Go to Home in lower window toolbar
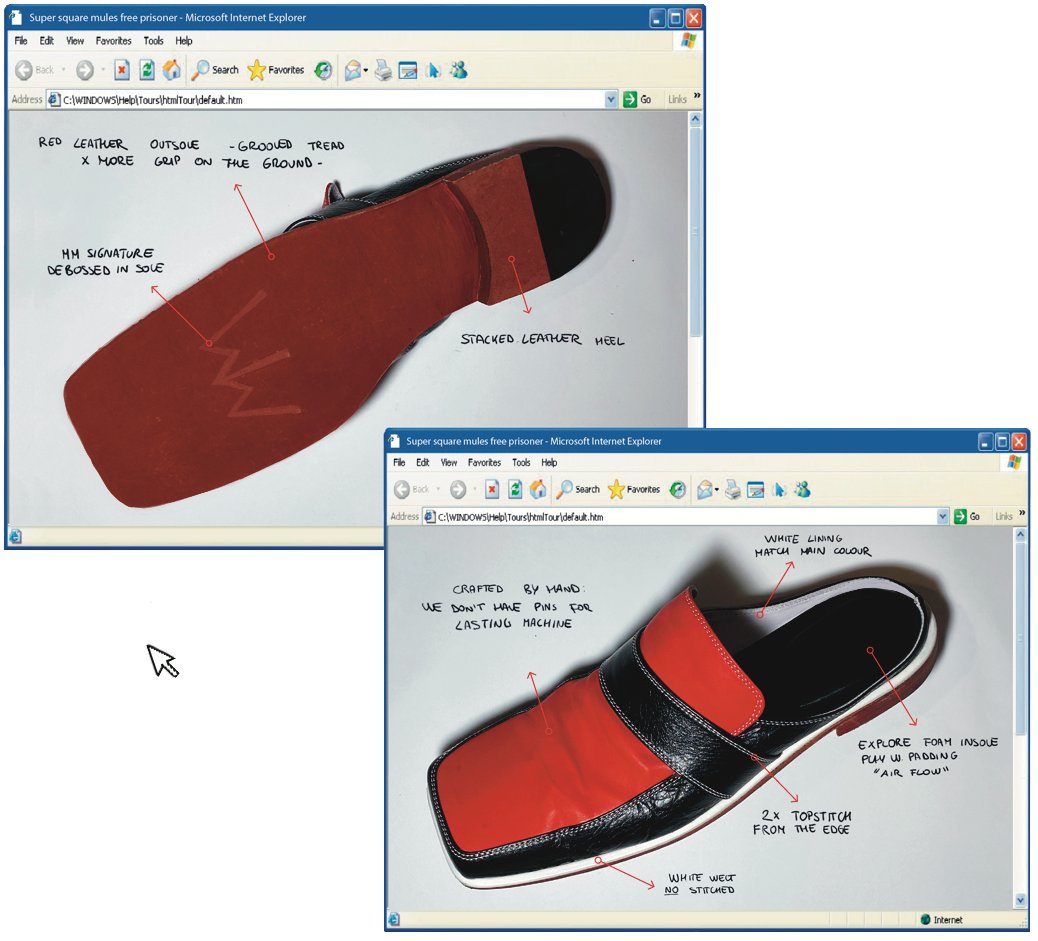 coord(538,489)
